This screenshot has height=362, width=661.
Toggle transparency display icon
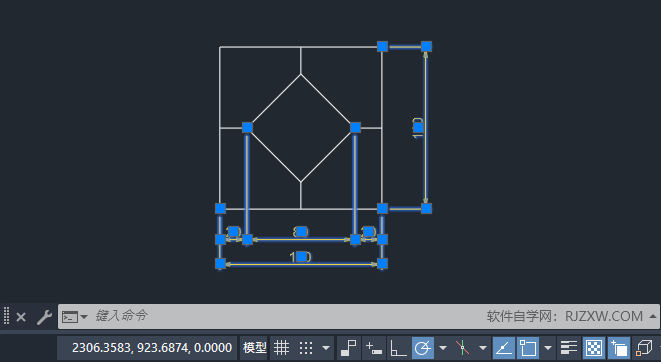(x=594, y=348)
